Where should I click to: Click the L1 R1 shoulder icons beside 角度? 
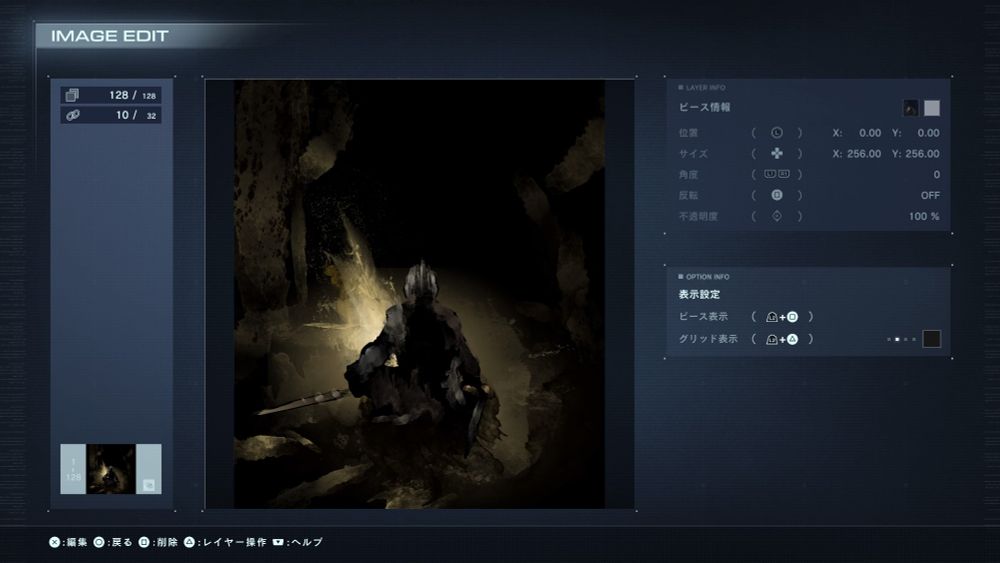click(777, 174)
